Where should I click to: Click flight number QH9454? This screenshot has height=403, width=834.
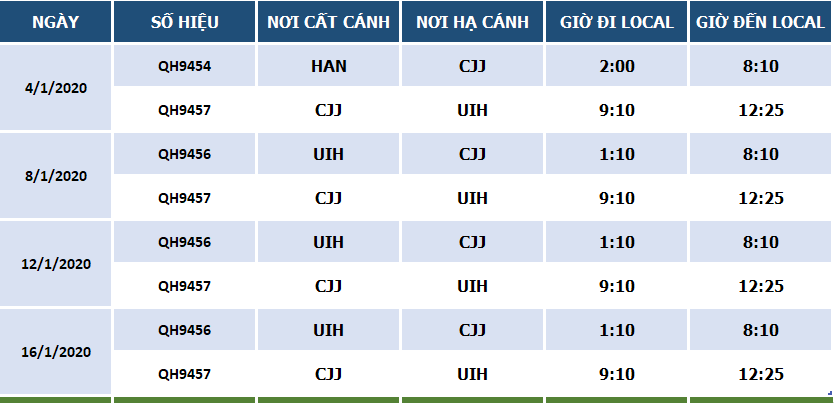click(x=184, y=67)
